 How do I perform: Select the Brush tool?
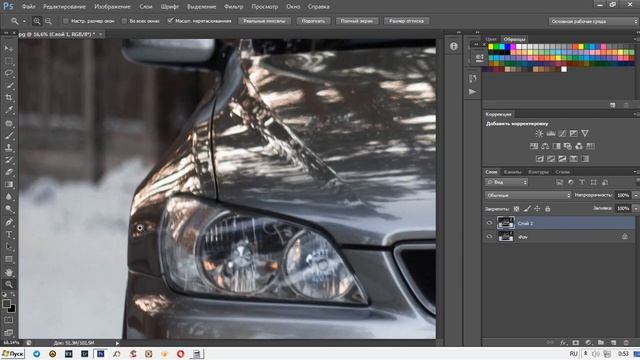pyautogui.click(x=9, y=135)
